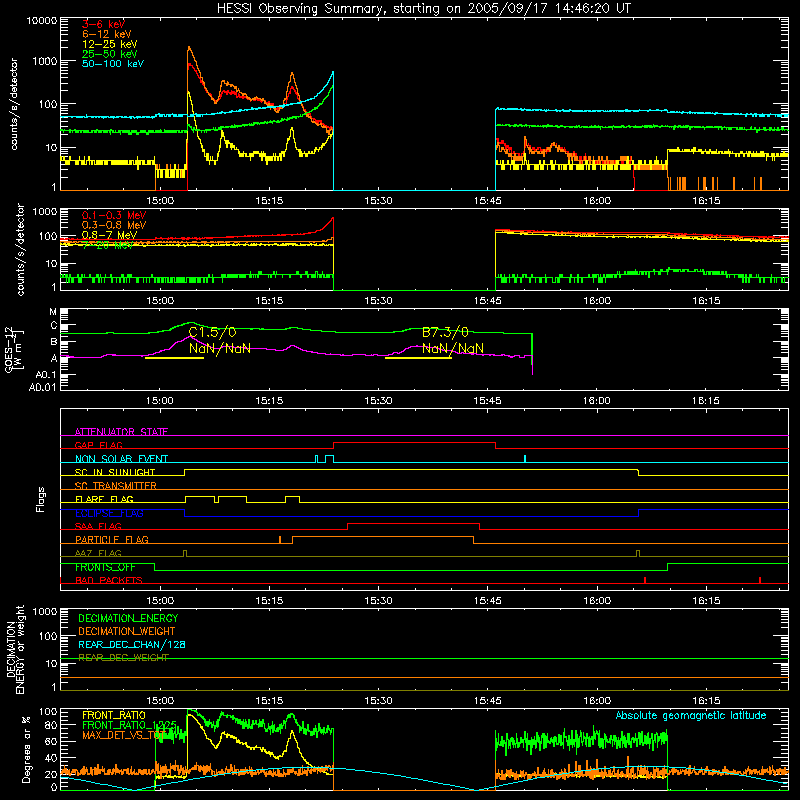Image resolution: width=800 pixels, height=800 pixels.
Task: Click the 'DECIMATION_WEIGHT' legend label
Action: tap(127, 631)
